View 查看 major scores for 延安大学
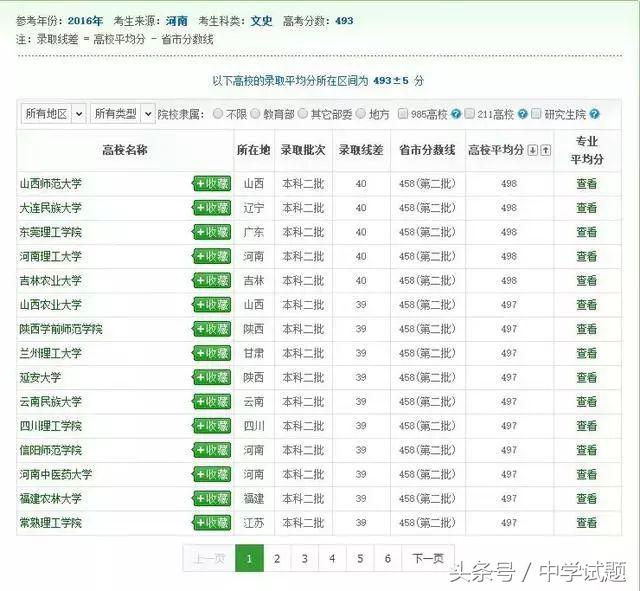This screenshot has height=591, width=640. pos(587,378)
